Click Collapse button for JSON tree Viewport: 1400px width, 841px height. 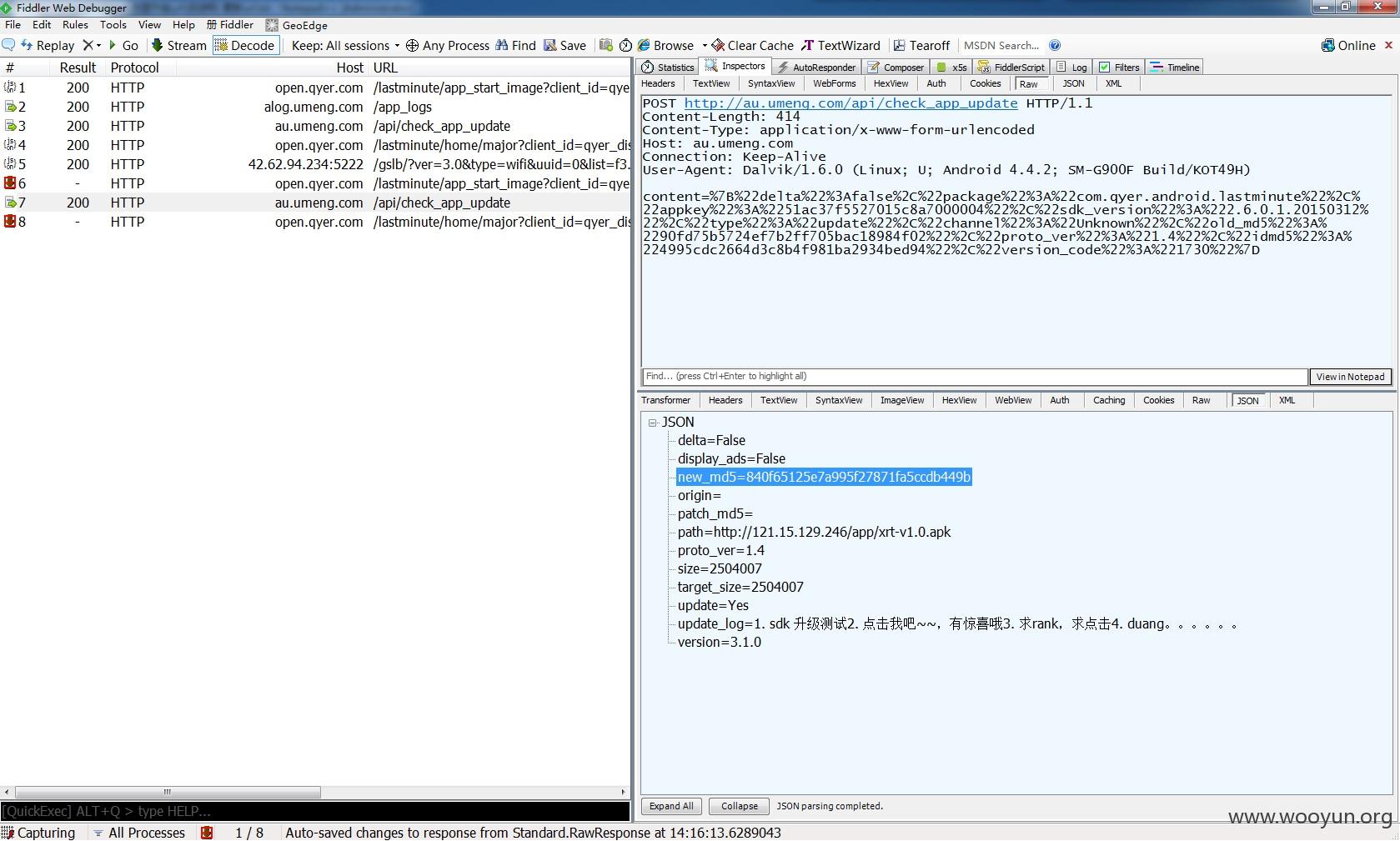pos(740,806)
